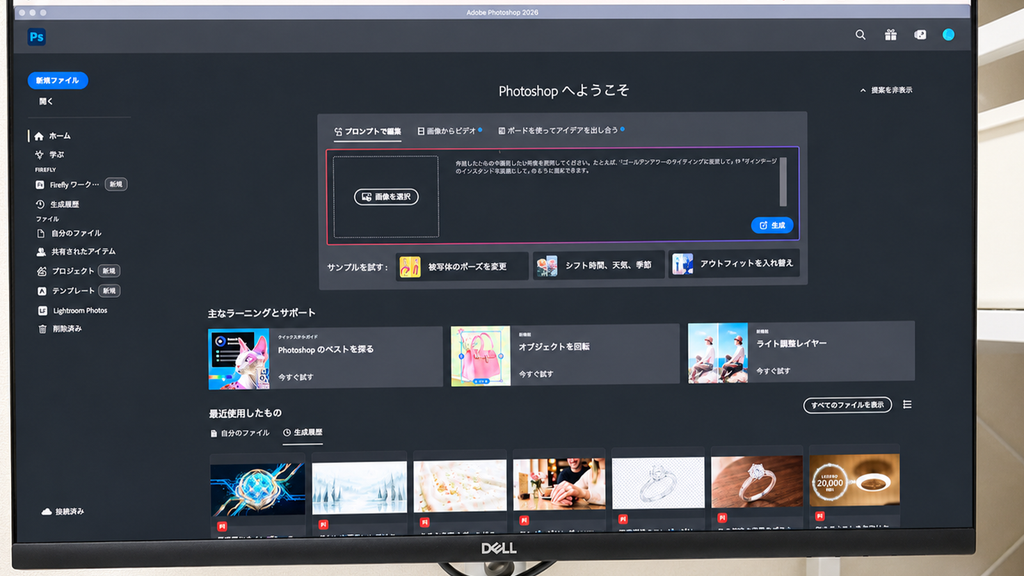Click 開く to open a file
This screenshot has width=1024, height=576.
pos(46,101)
